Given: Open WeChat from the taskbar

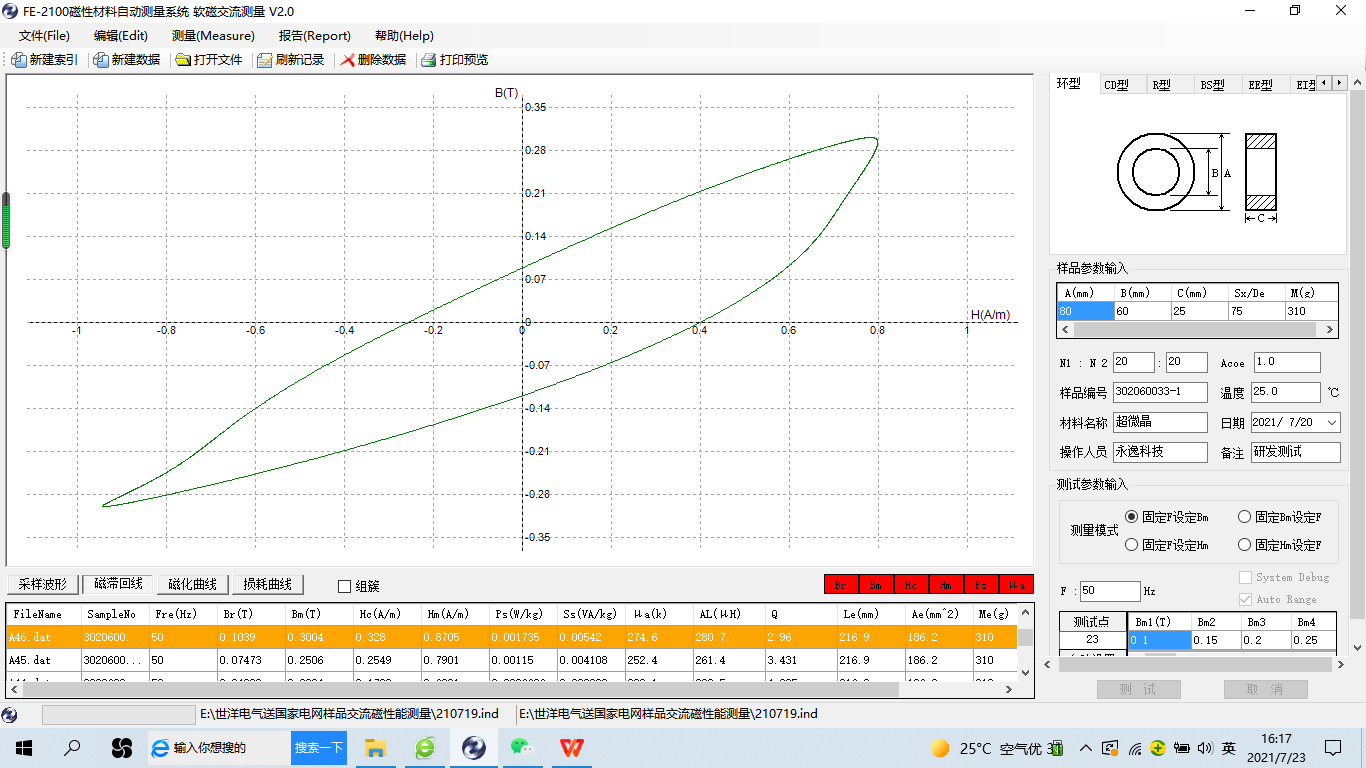Looking at the screenshot, I should coord(522,748).
